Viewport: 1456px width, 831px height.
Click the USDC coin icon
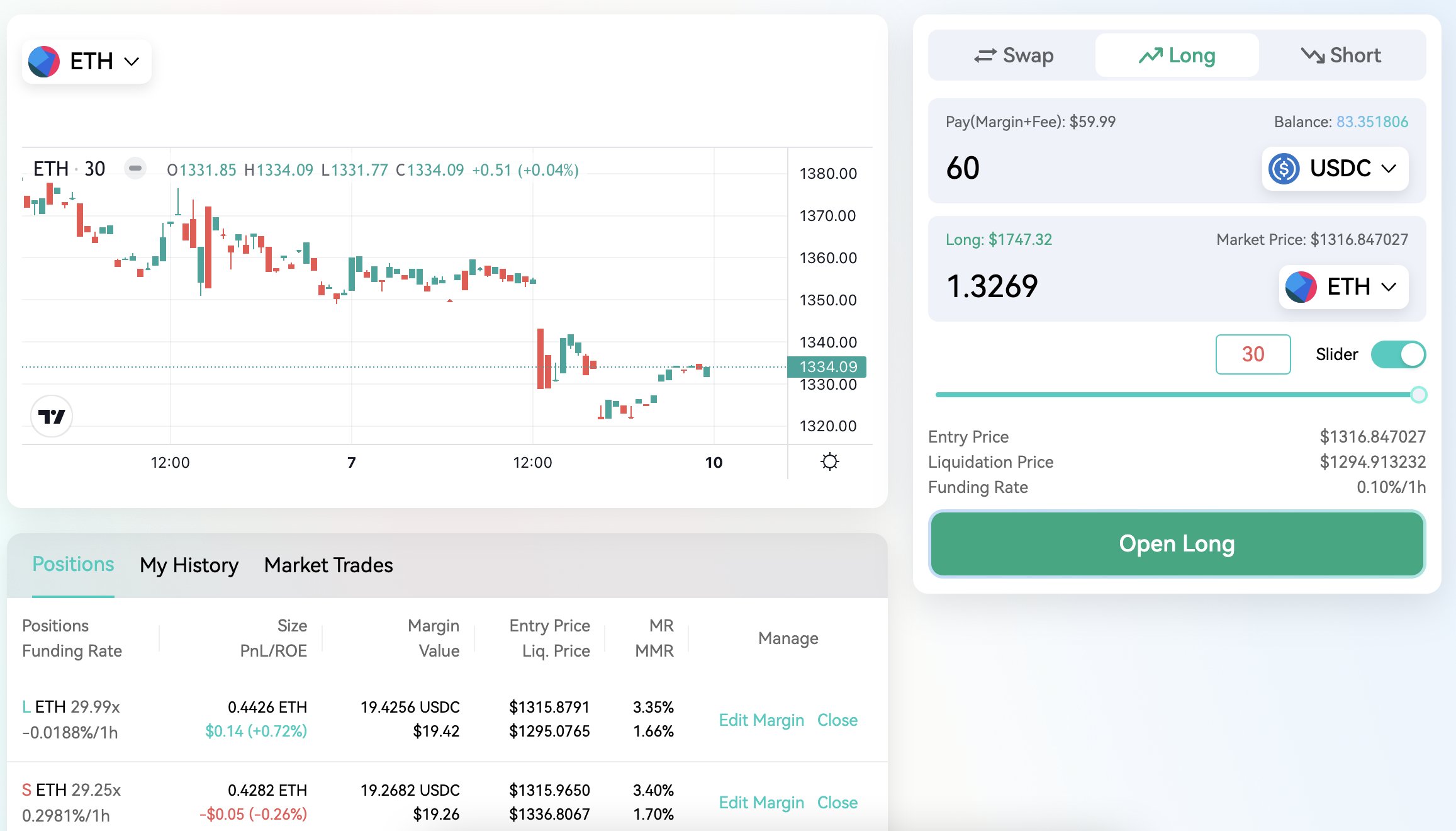pos(1284,169)
